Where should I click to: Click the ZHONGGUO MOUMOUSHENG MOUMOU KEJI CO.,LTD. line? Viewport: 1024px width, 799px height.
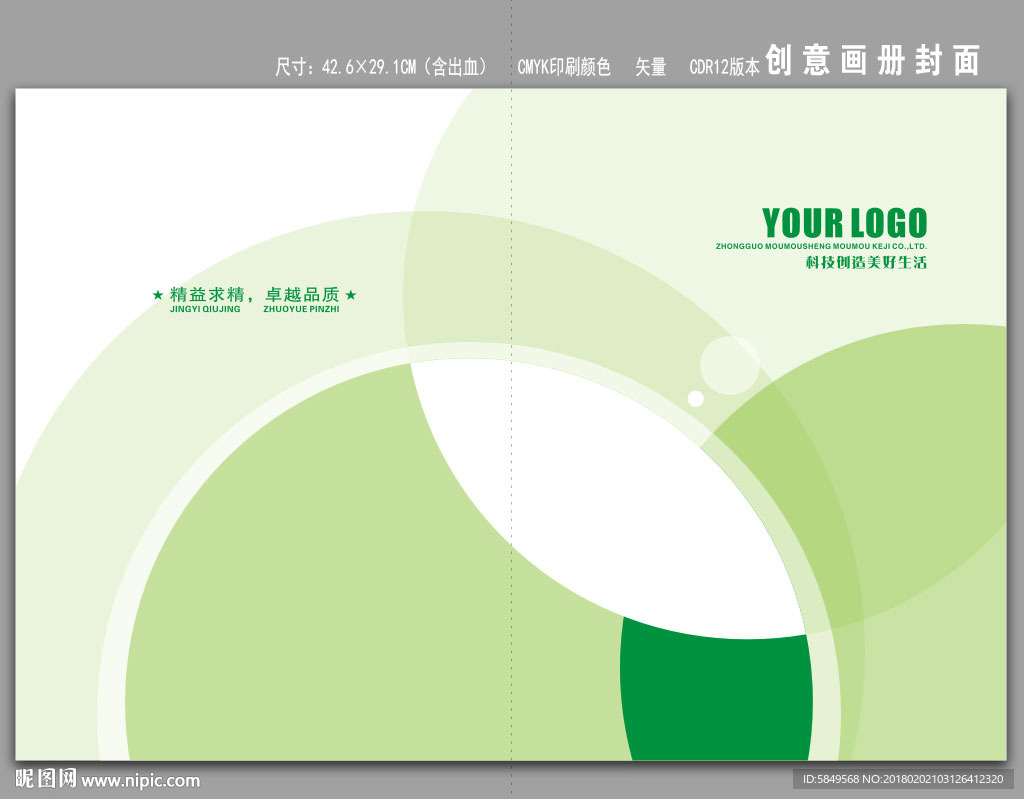tap(821, 246)
